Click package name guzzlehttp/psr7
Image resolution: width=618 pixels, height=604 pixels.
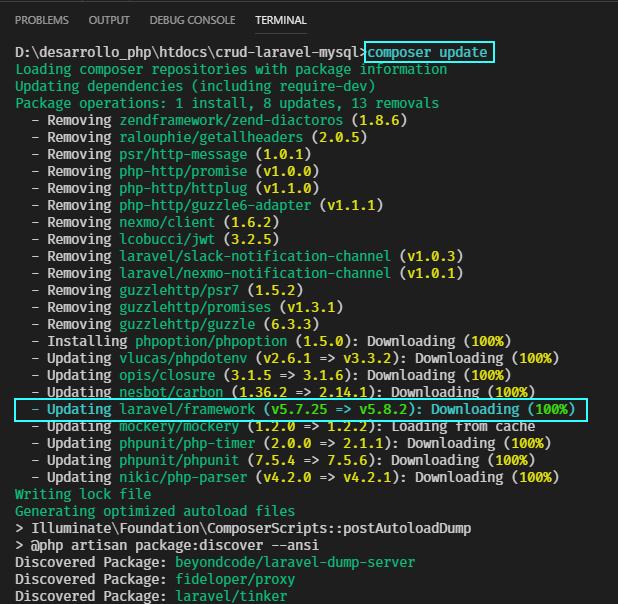click(179, 290)
